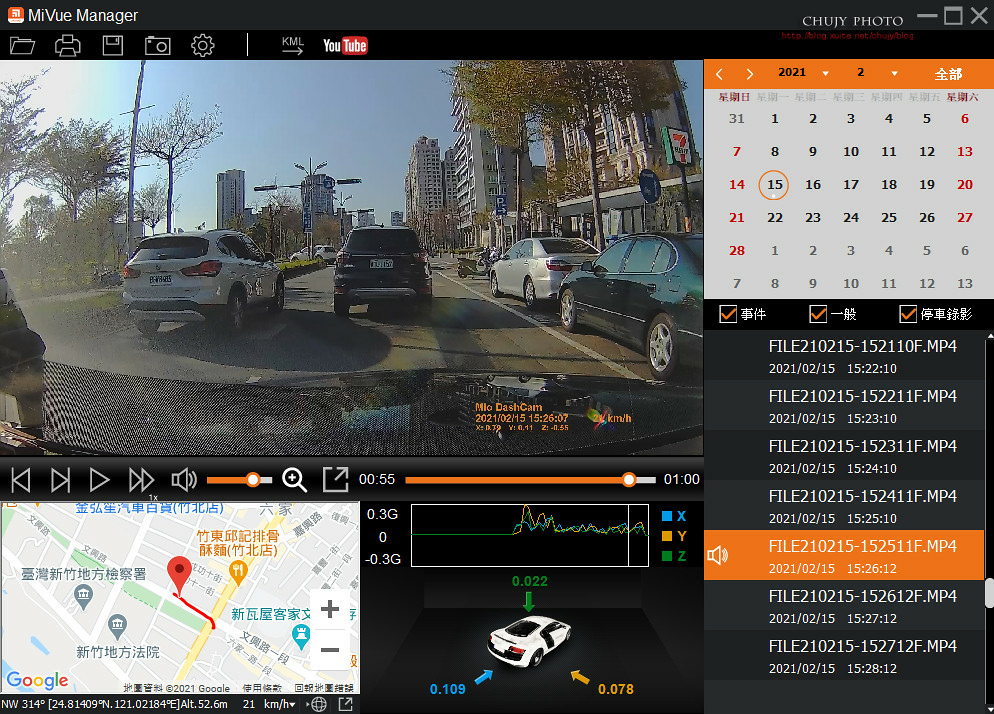The image size is (994, 714).
Task: Pick February 20 on the calendar
Action: [x=965, y=185]
